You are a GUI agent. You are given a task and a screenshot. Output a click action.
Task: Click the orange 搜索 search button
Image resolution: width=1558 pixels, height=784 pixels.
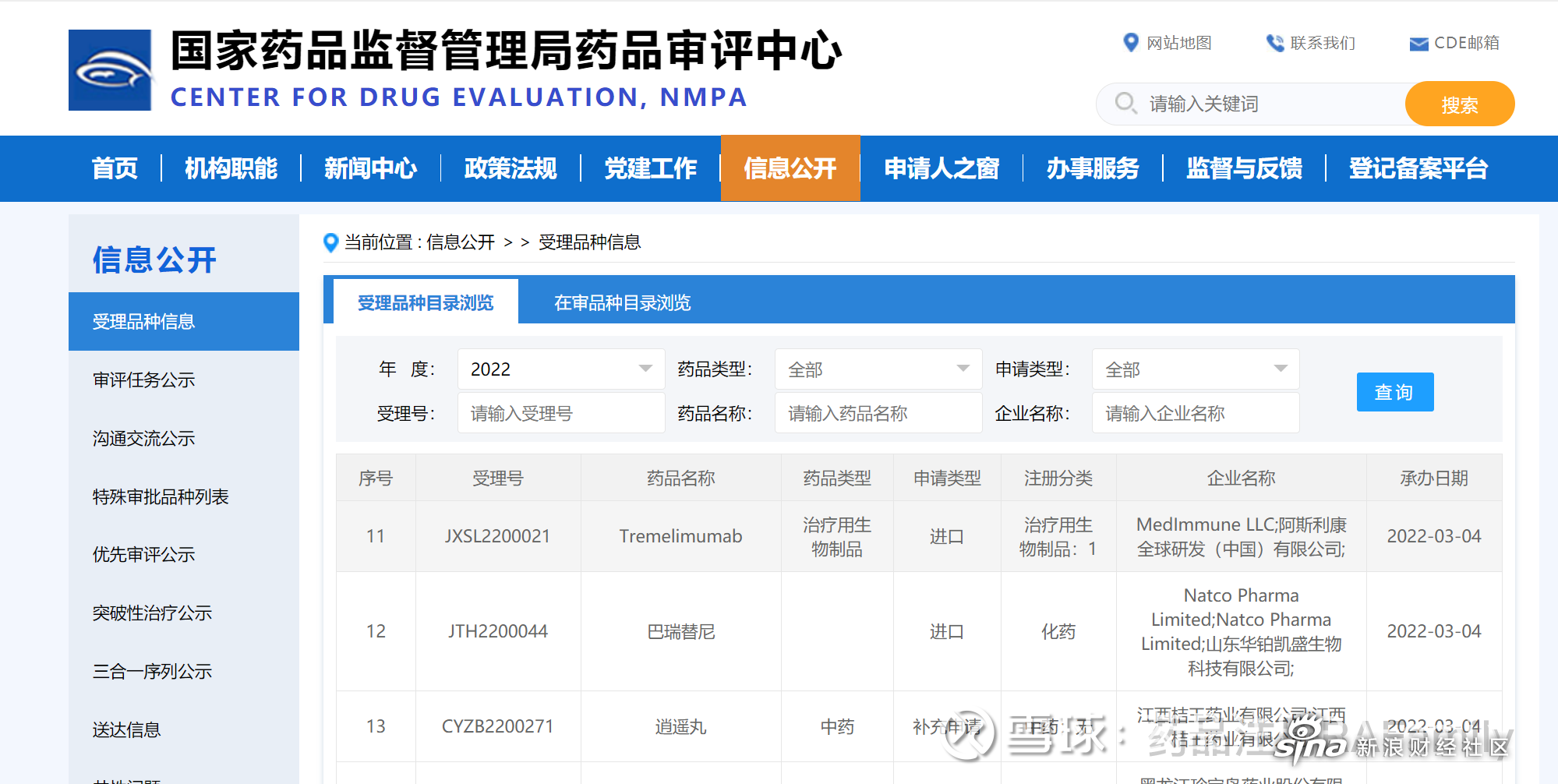1459,103
